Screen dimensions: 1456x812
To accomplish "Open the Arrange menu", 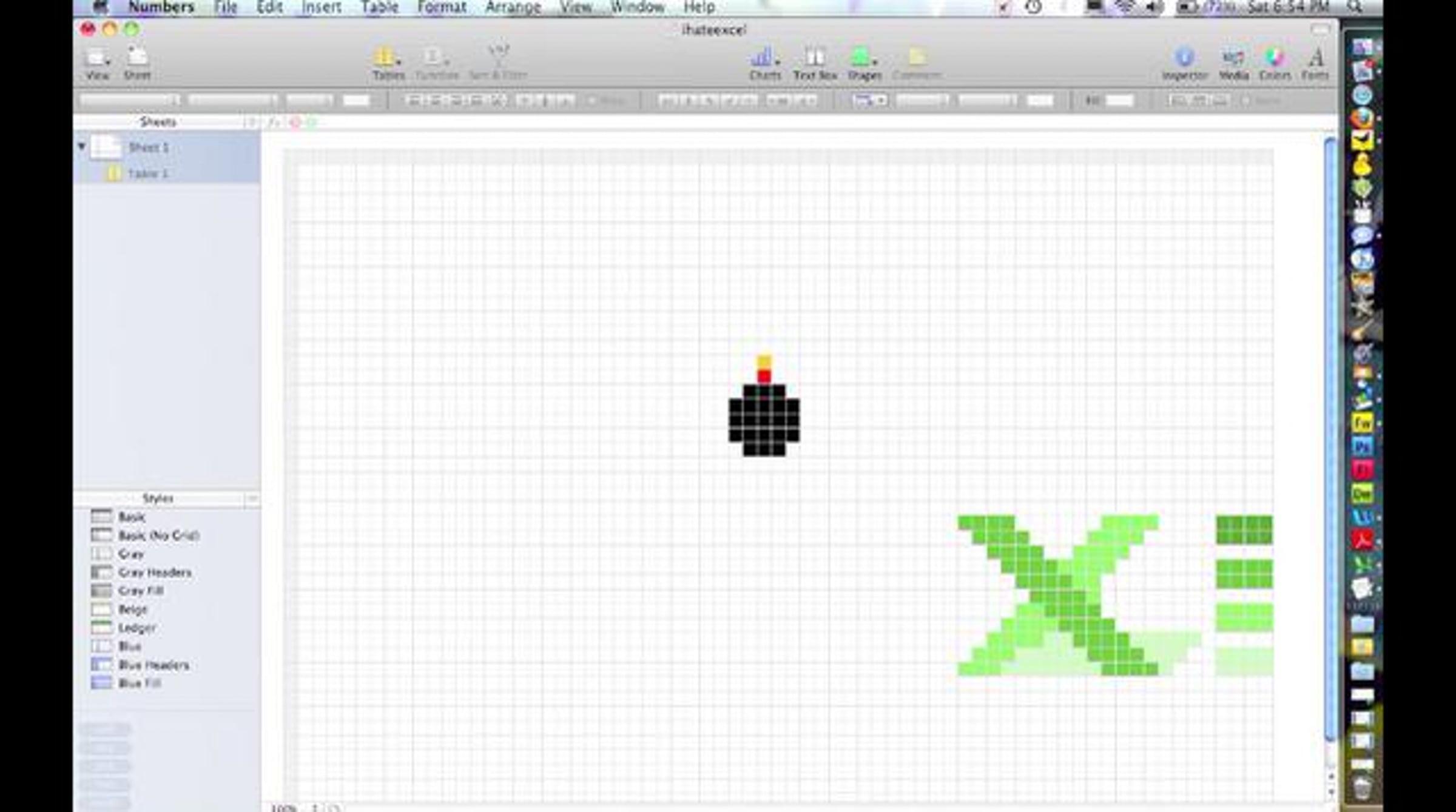I will (513, 7).
